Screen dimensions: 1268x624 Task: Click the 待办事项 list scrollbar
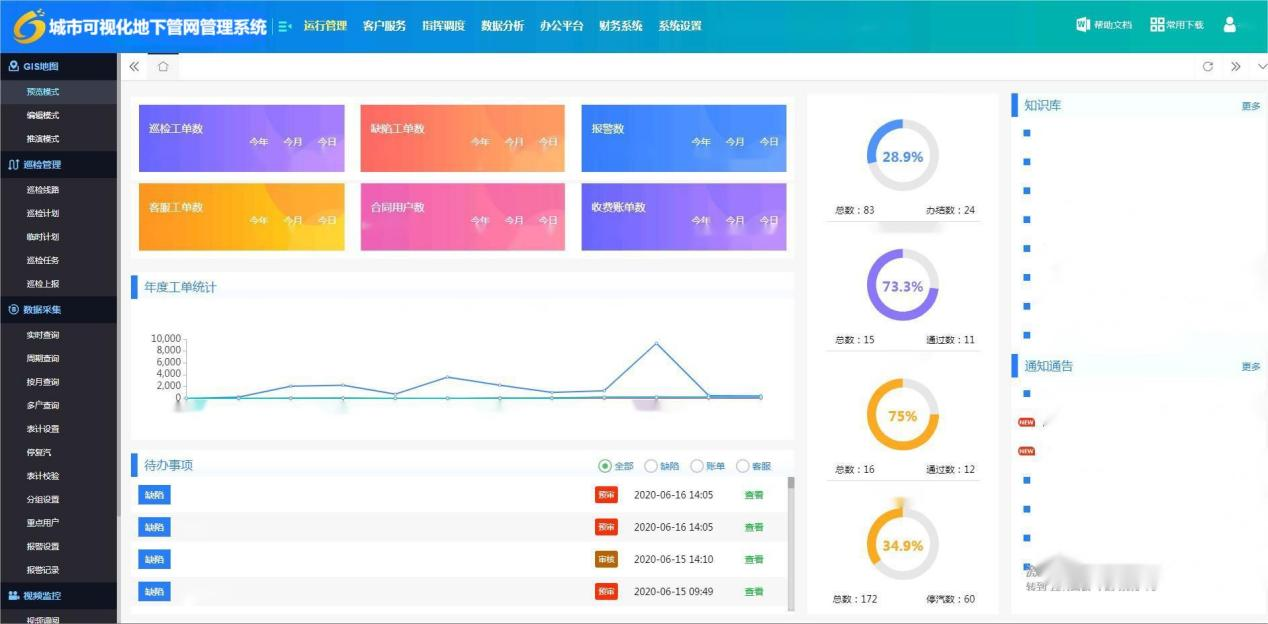(791, 540)
